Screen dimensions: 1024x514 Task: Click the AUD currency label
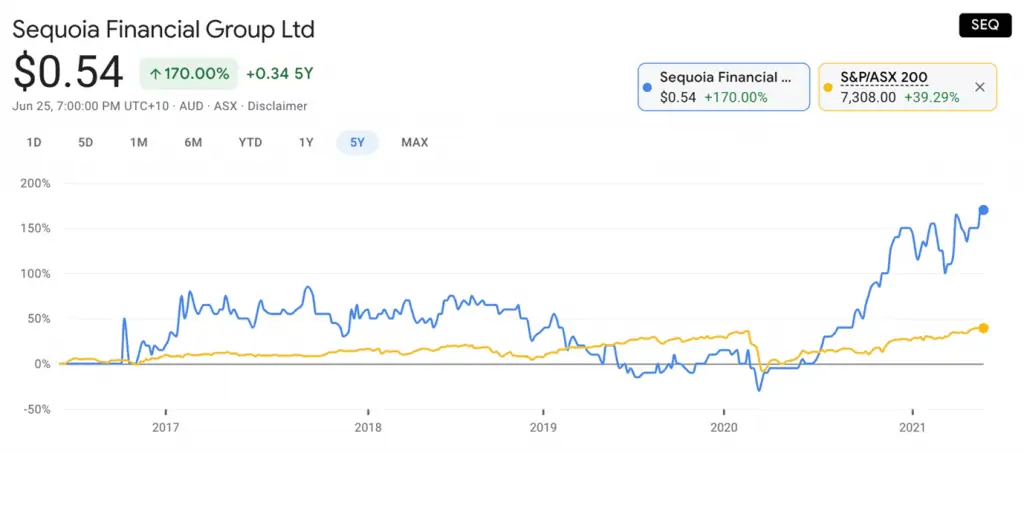pyautogui.click(x=191, y=106)
